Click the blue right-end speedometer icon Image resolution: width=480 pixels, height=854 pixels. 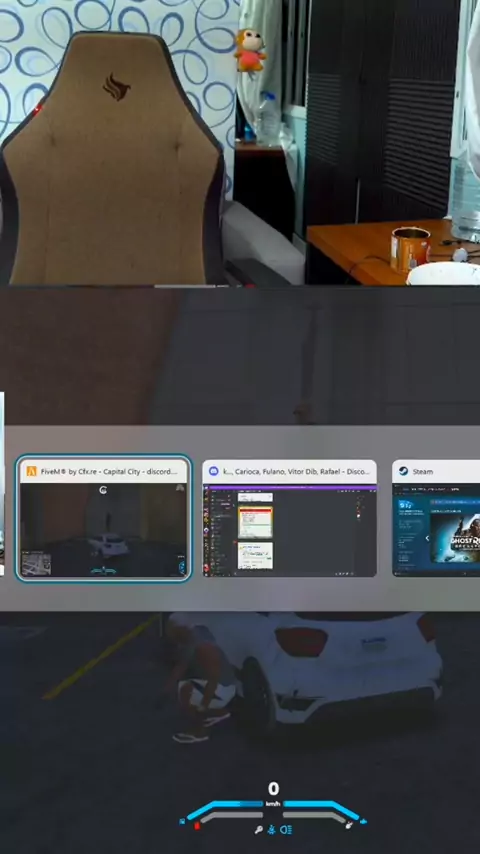coord(363,821)
